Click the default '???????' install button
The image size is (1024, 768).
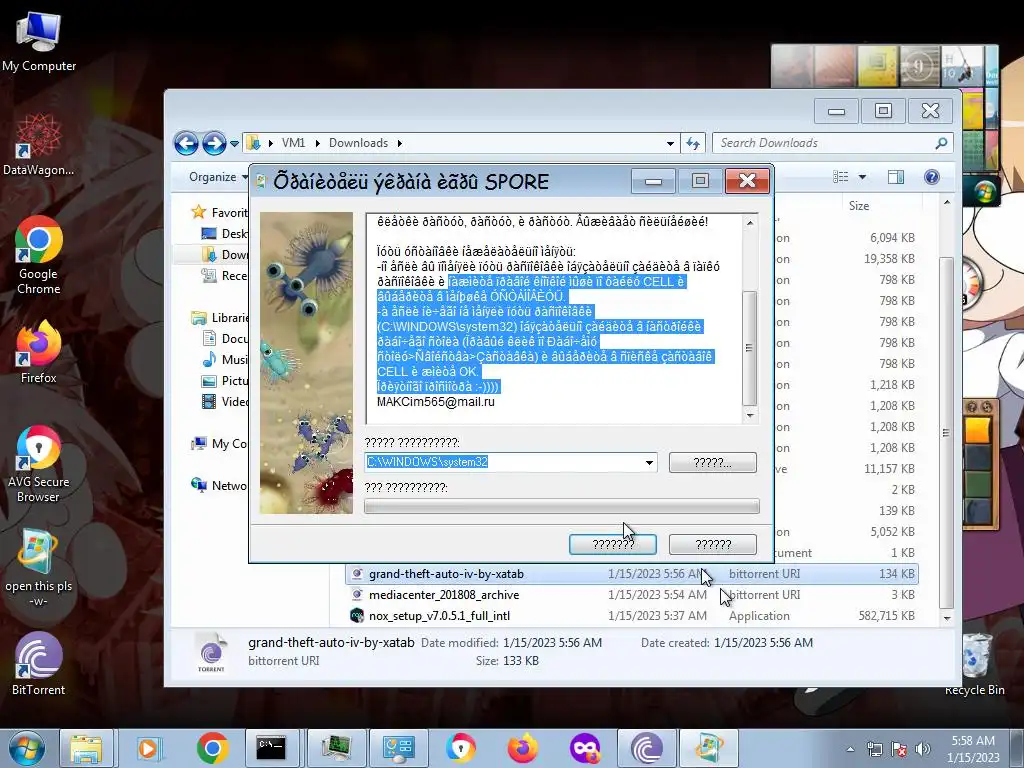(613, 544)
